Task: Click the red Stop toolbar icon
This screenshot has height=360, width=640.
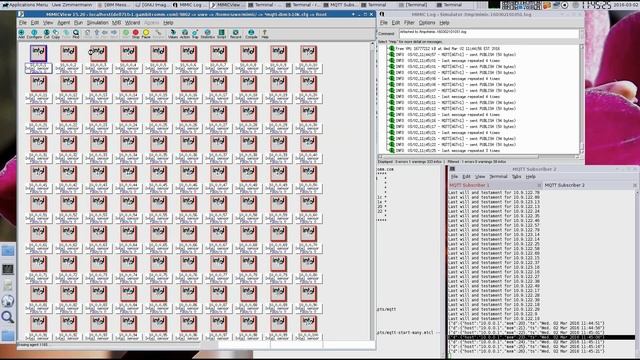Action: coord(136,34)
